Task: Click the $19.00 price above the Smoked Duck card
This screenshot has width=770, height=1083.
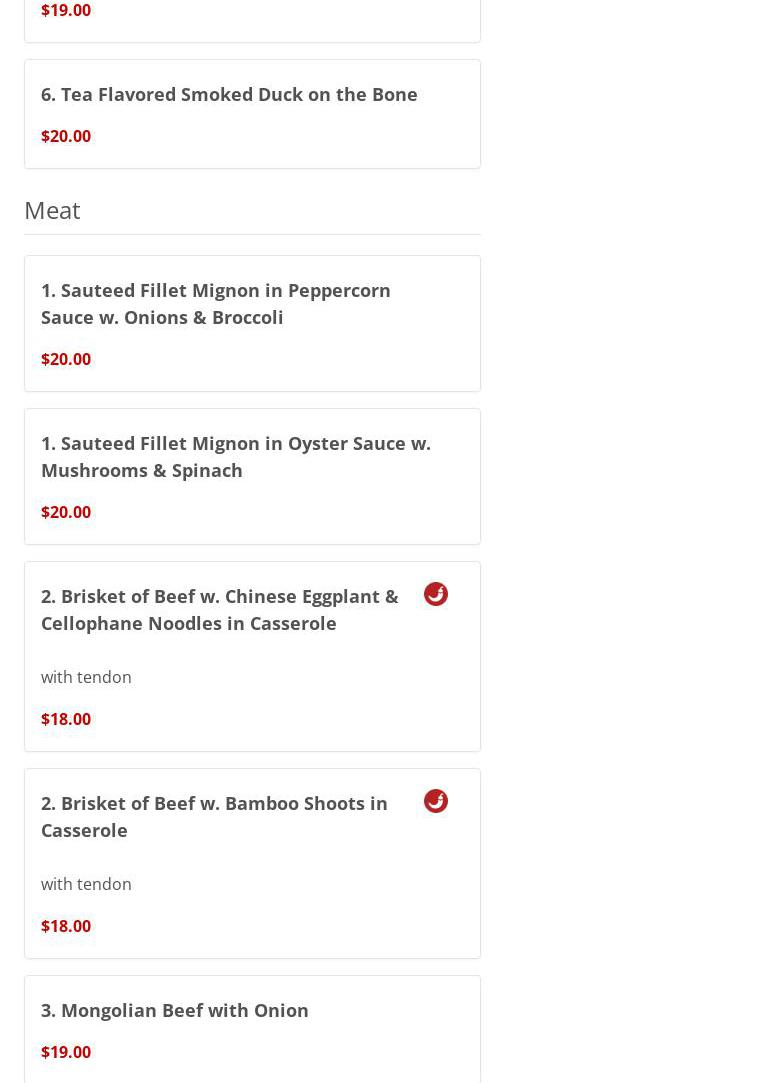Action: 66,10
